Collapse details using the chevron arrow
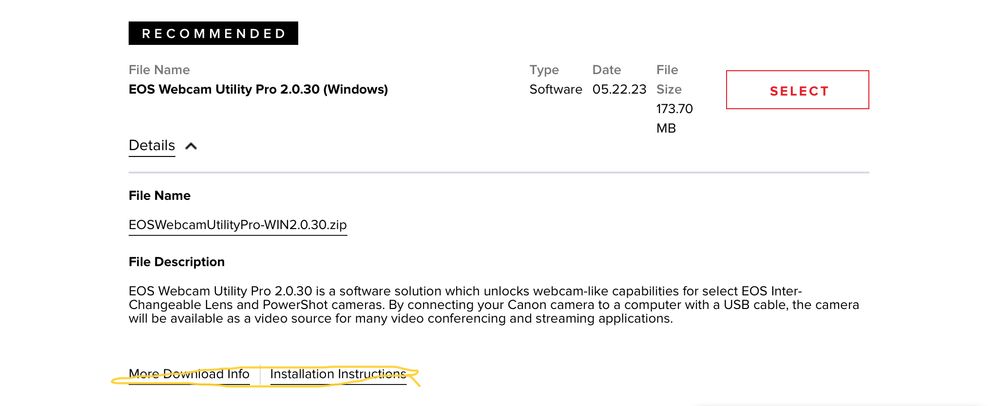998x406 pixels. tap(191, 146)
